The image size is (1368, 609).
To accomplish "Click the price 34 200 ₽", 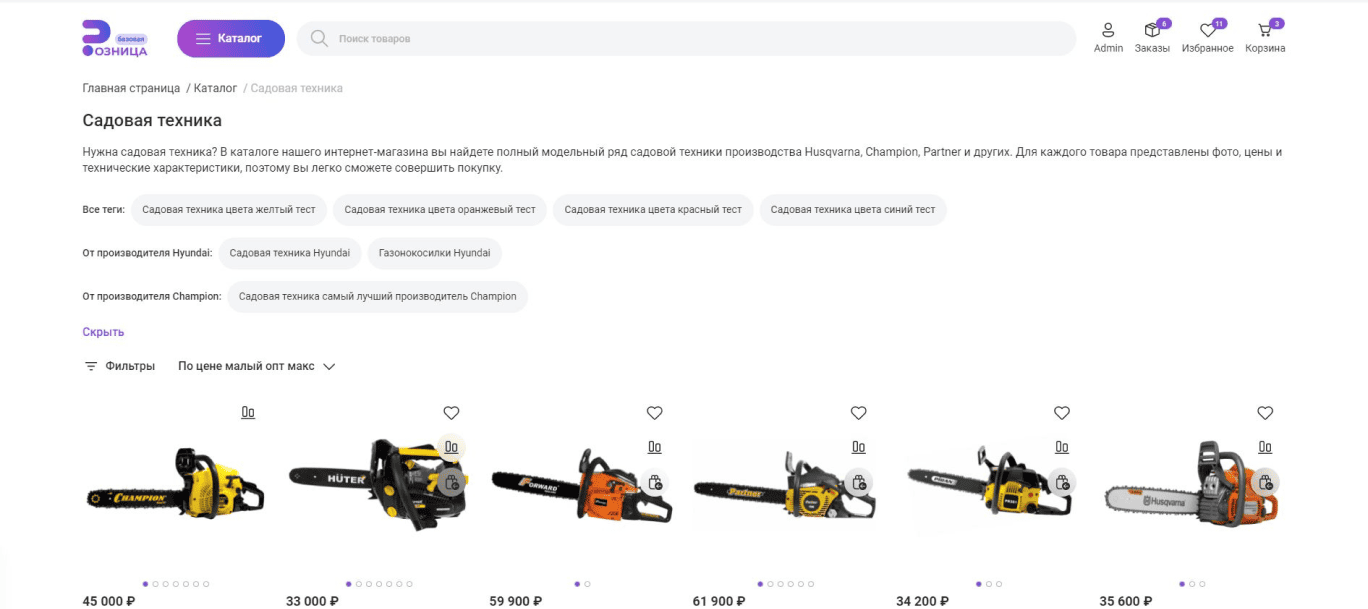I will (x=923, y=601).
